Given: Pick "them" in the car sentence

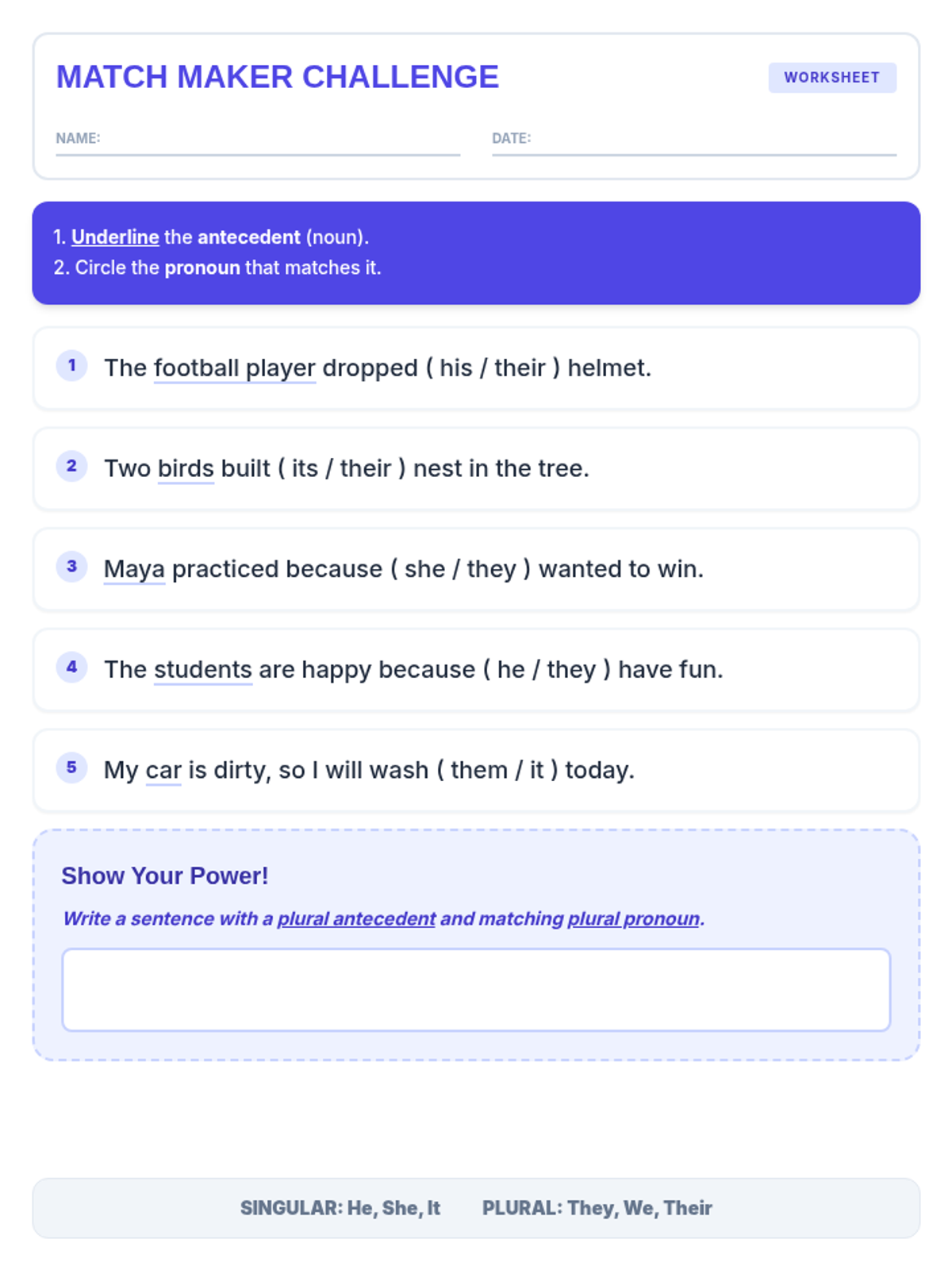Looking at the screenshot, I should (478, 770).
